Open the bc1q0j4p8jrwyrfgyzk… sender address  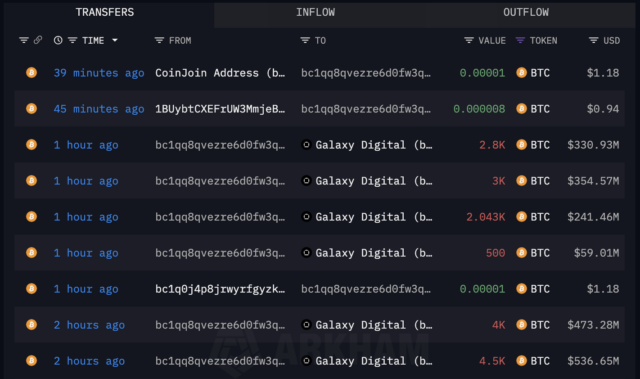[220, 289]
